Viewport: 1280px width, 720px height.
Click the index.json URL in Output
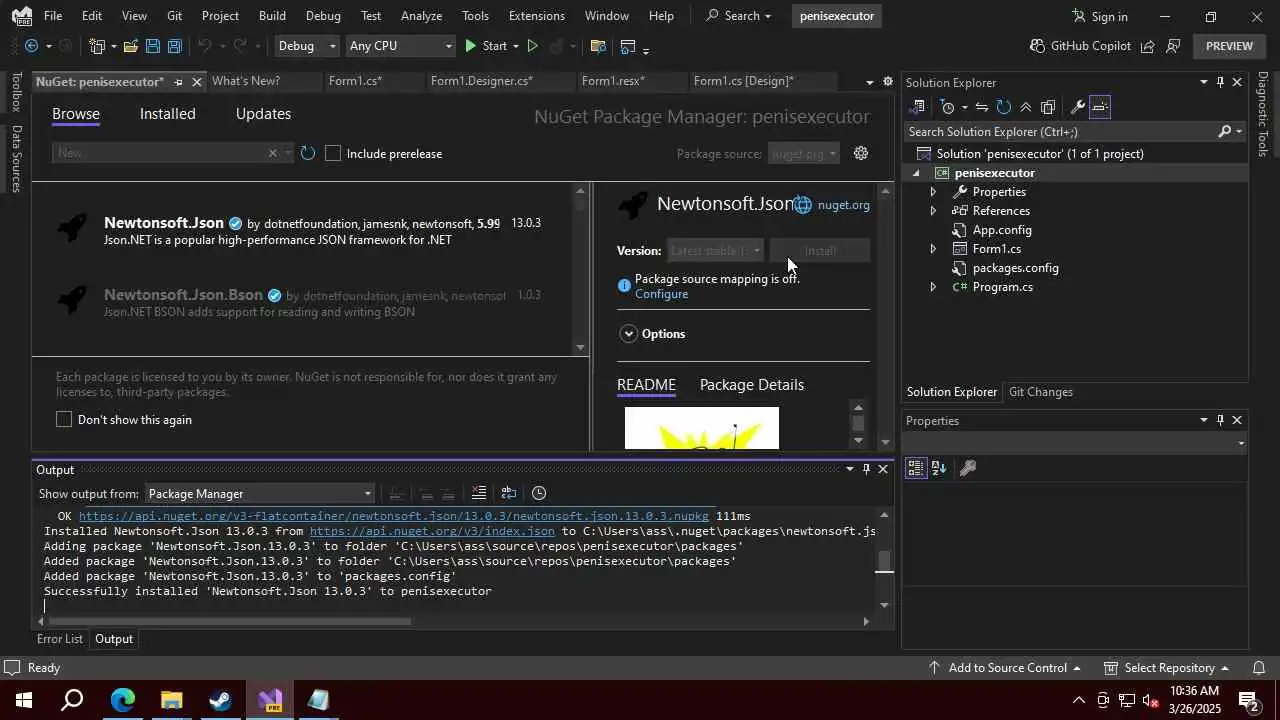pos(432,532)
